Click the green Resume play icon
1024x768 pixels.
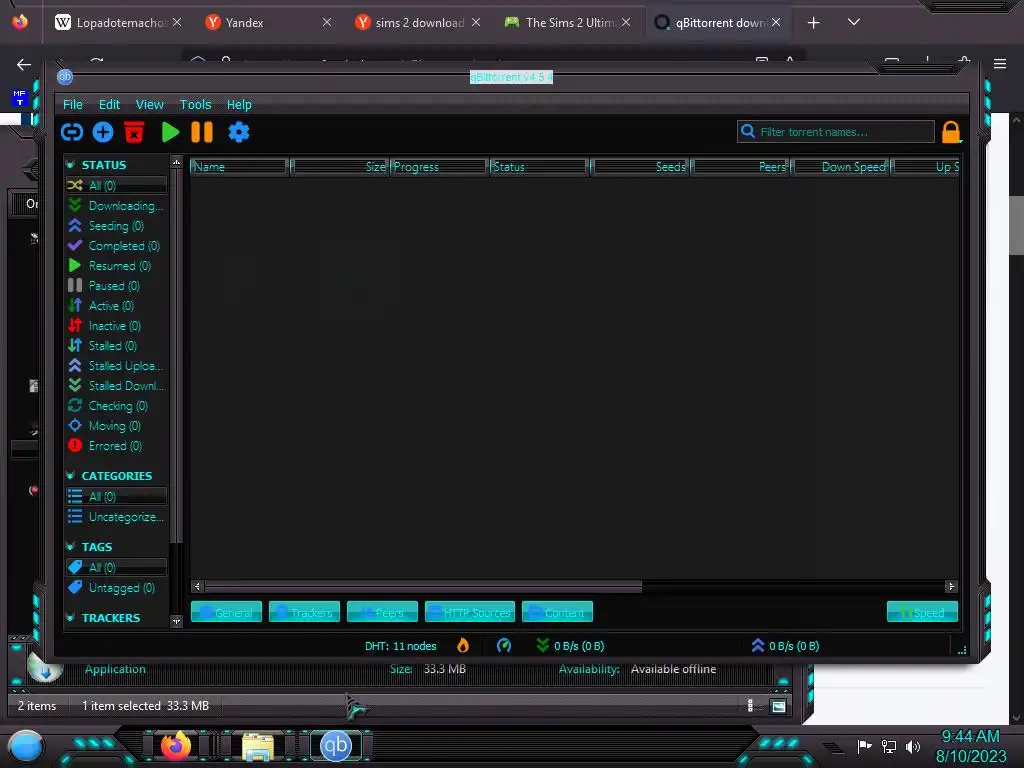pos(170,133)
